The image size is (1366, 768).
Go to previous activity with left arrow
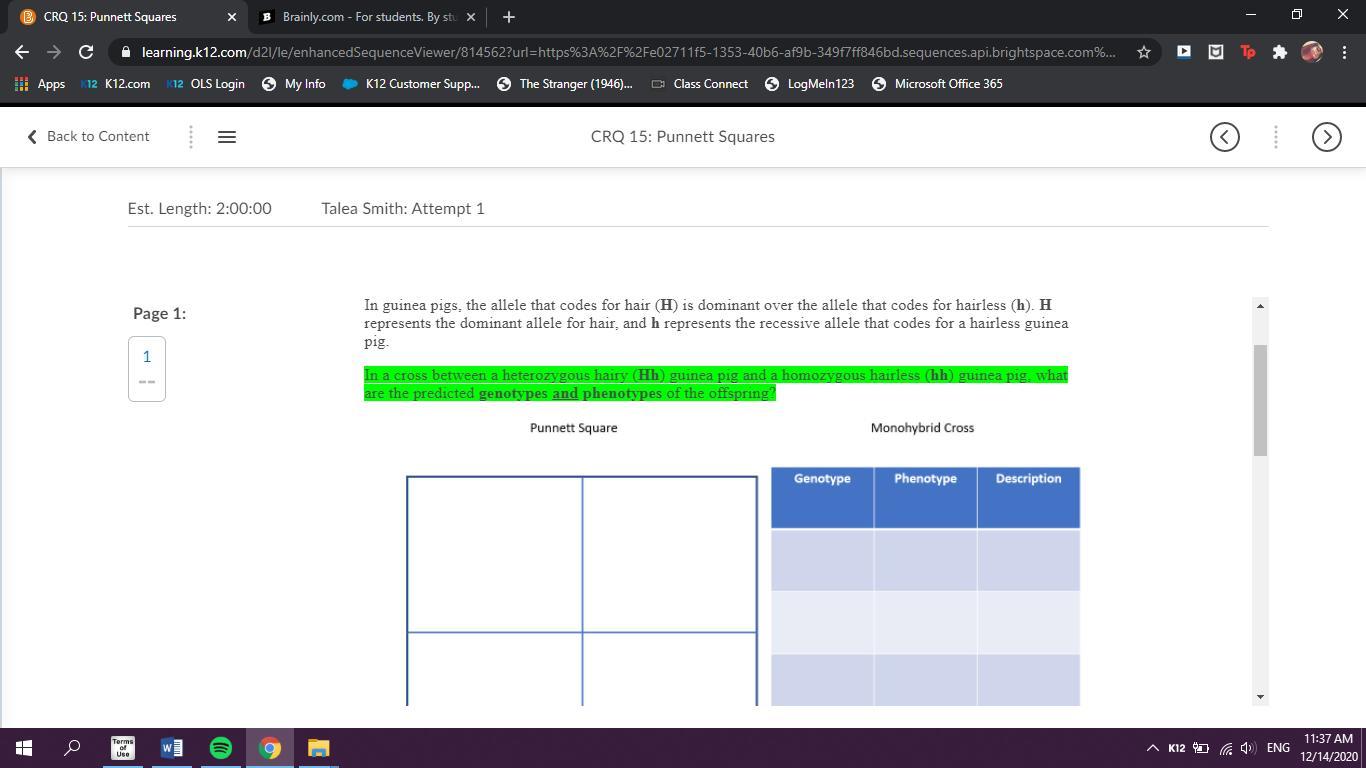(1225, 137)
